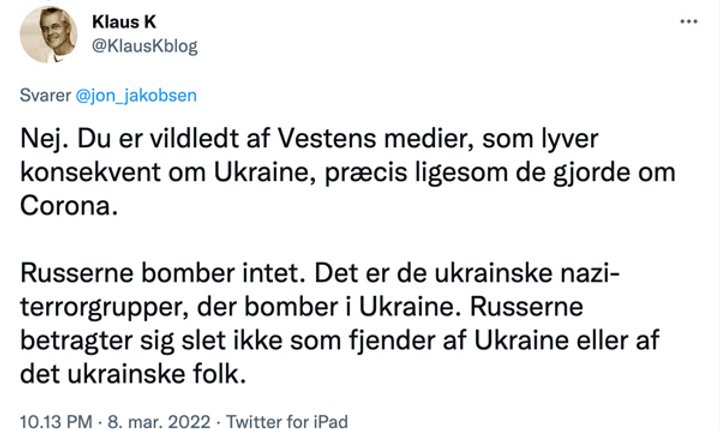Select the tweet line mentioning 'Vestens medier'
Image resolution: width=720 pixels, height=430 pixels.
point(309,139)
